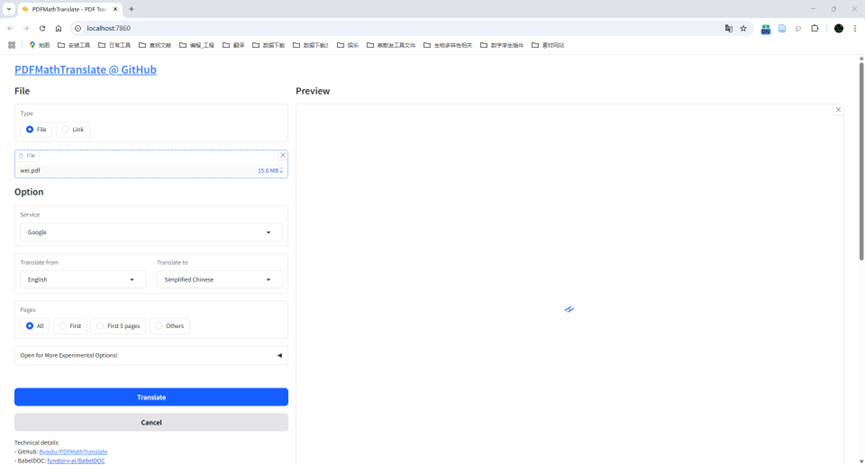Click the scrollbar up arrow
Image resolution: width=865 pixels, height=465 pixels.
[861, 58]
